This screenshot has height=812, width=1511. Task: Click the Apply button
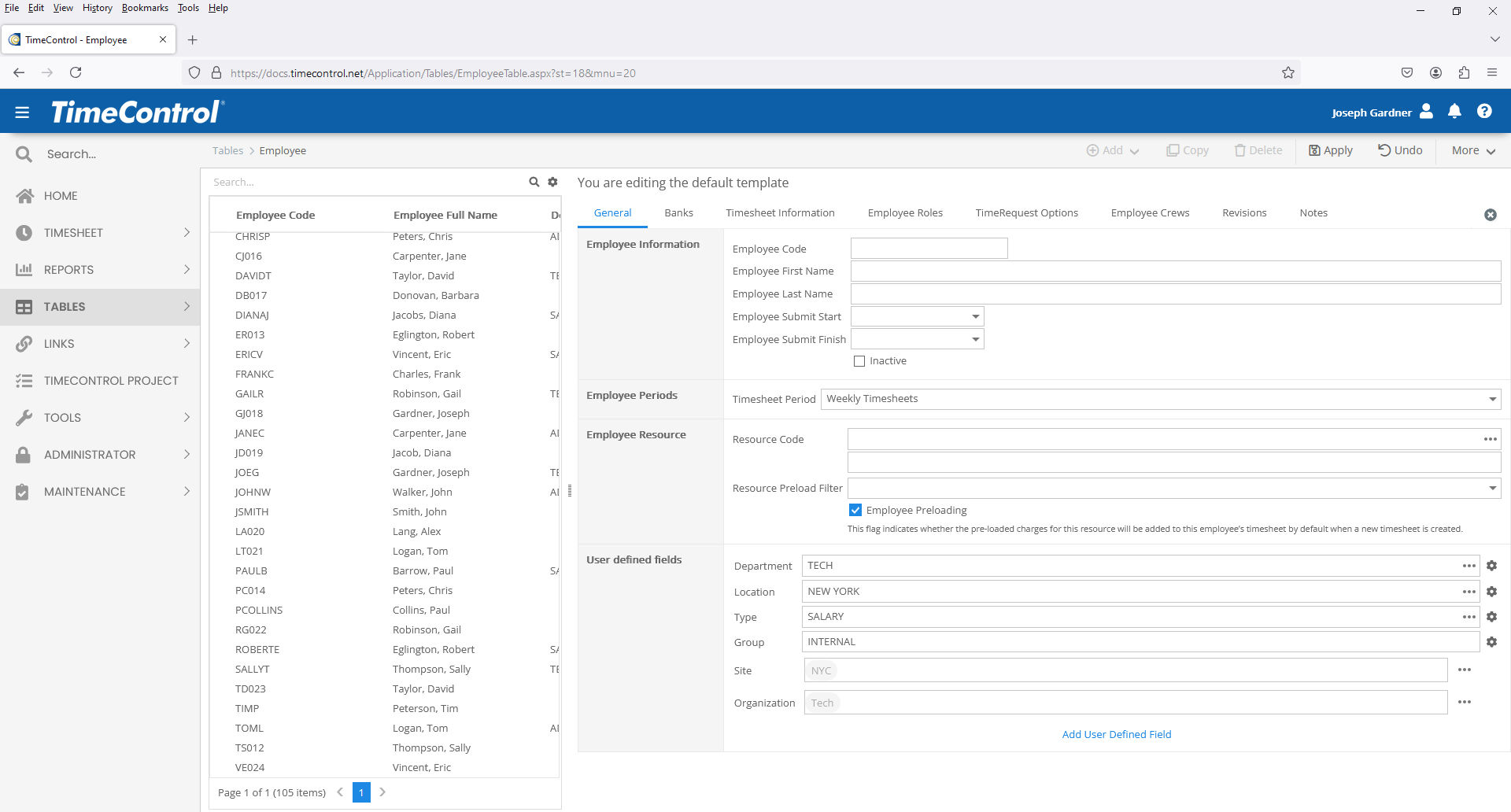[x=1330, y=150]
